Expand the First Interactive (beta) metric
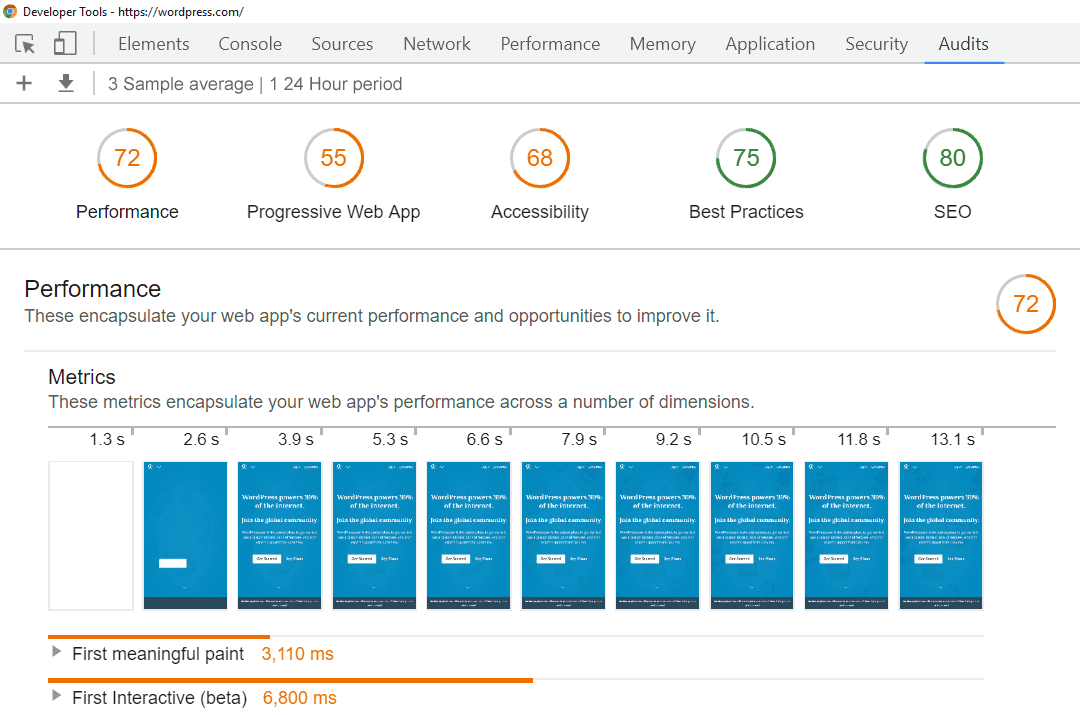 click(56, 697)
